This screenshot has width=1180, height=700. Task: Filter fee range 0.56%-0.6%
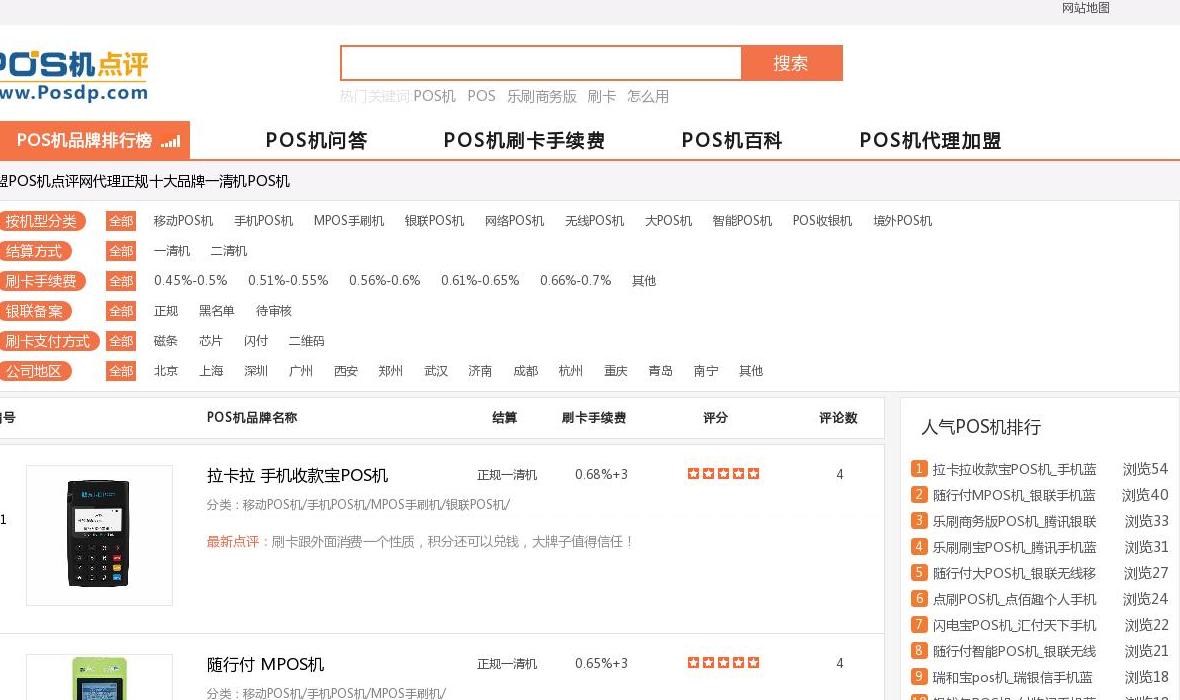tap(385, 281)
